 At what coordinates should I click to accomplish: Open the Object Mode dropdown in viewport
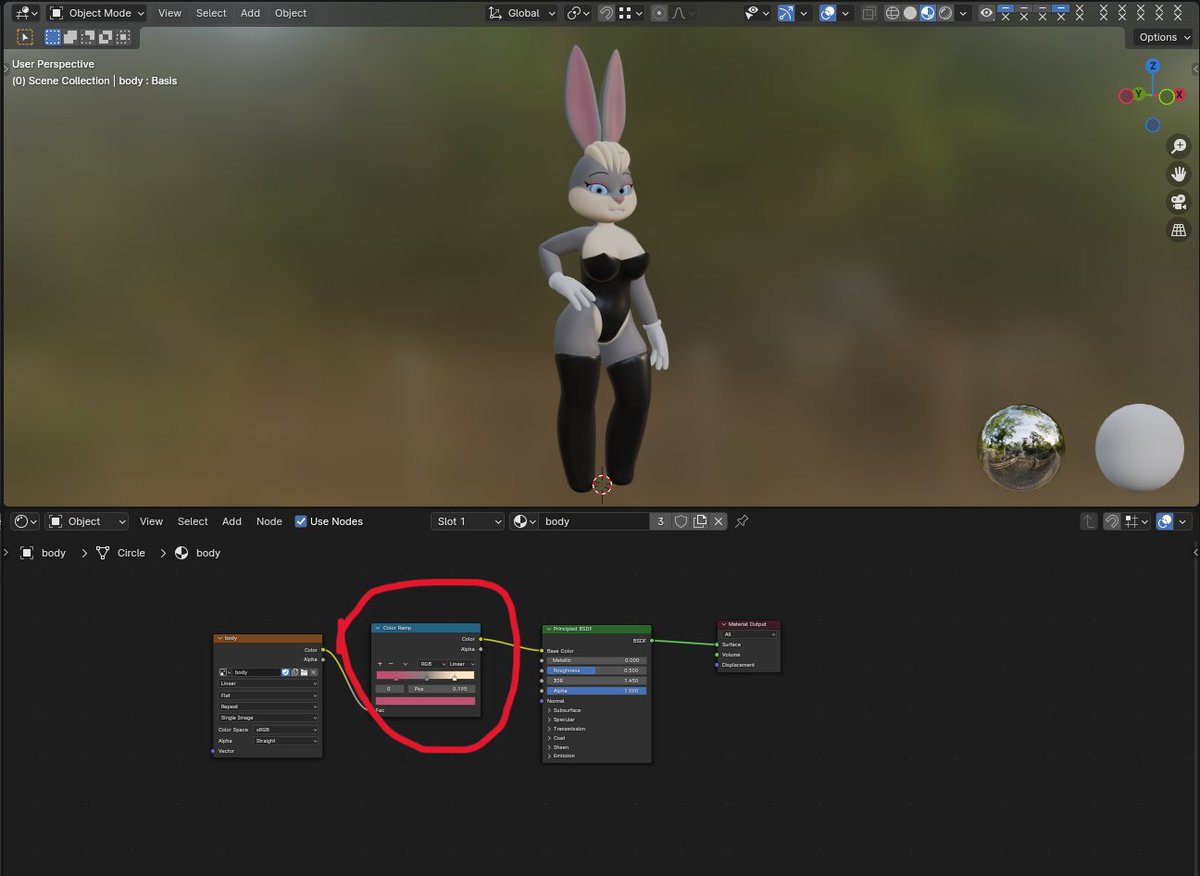97,13
